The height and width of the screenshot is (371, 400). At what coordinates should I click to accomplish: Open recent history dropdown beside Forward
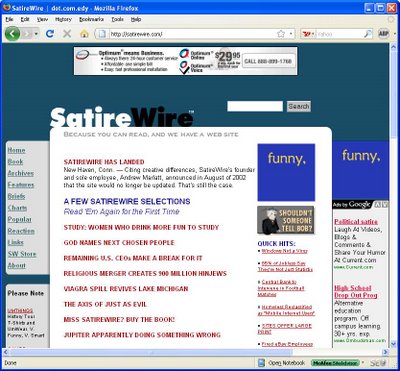36,34
